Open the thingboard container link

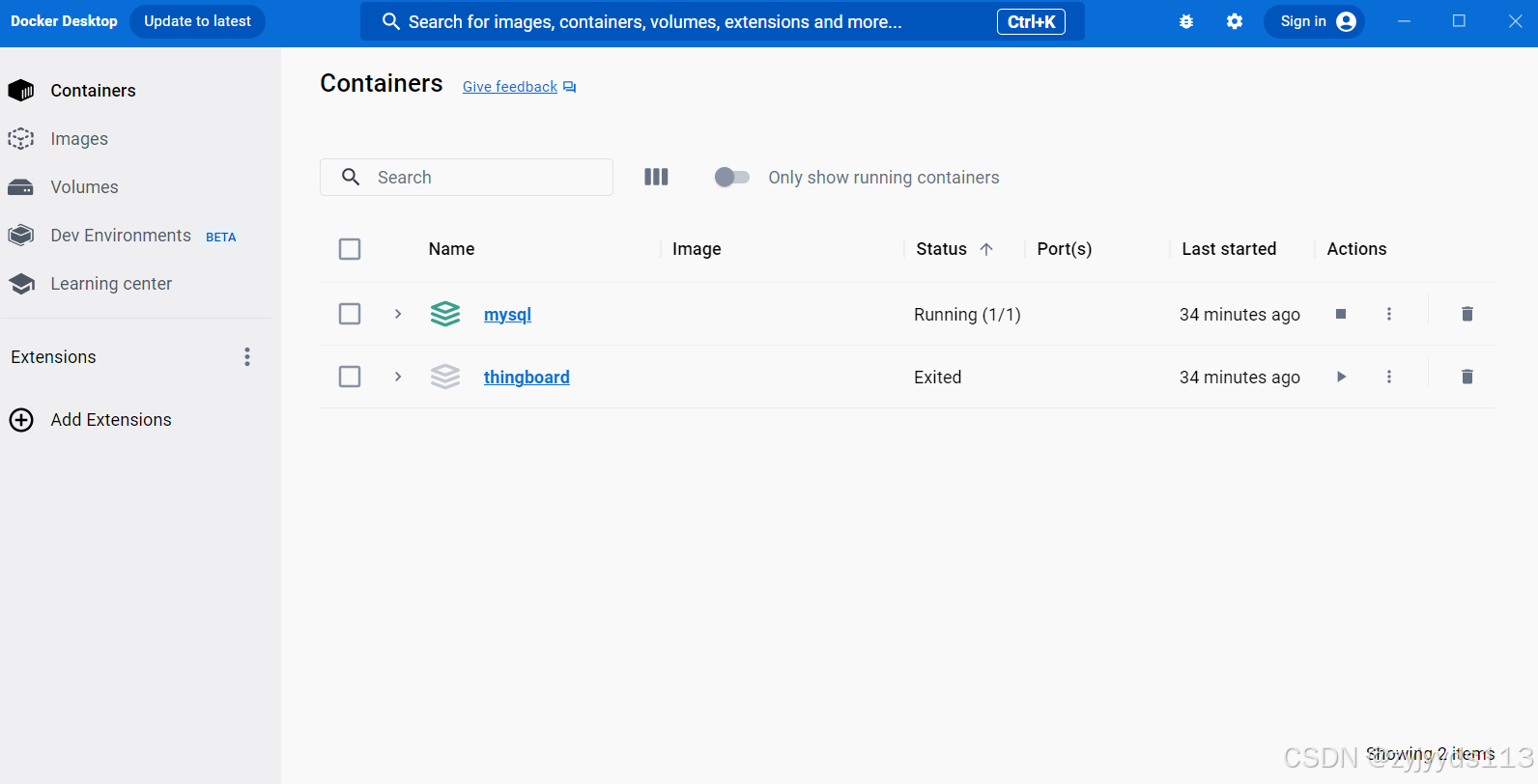(x=527, y=378)
